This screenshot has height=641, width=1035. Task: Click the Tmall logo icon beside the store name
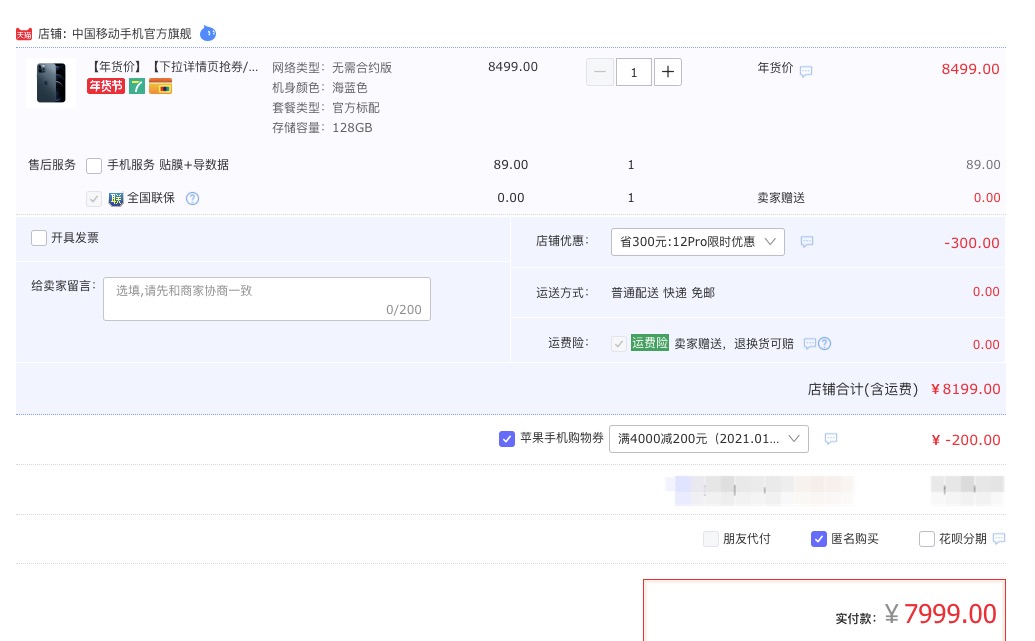tap(24, 34)
